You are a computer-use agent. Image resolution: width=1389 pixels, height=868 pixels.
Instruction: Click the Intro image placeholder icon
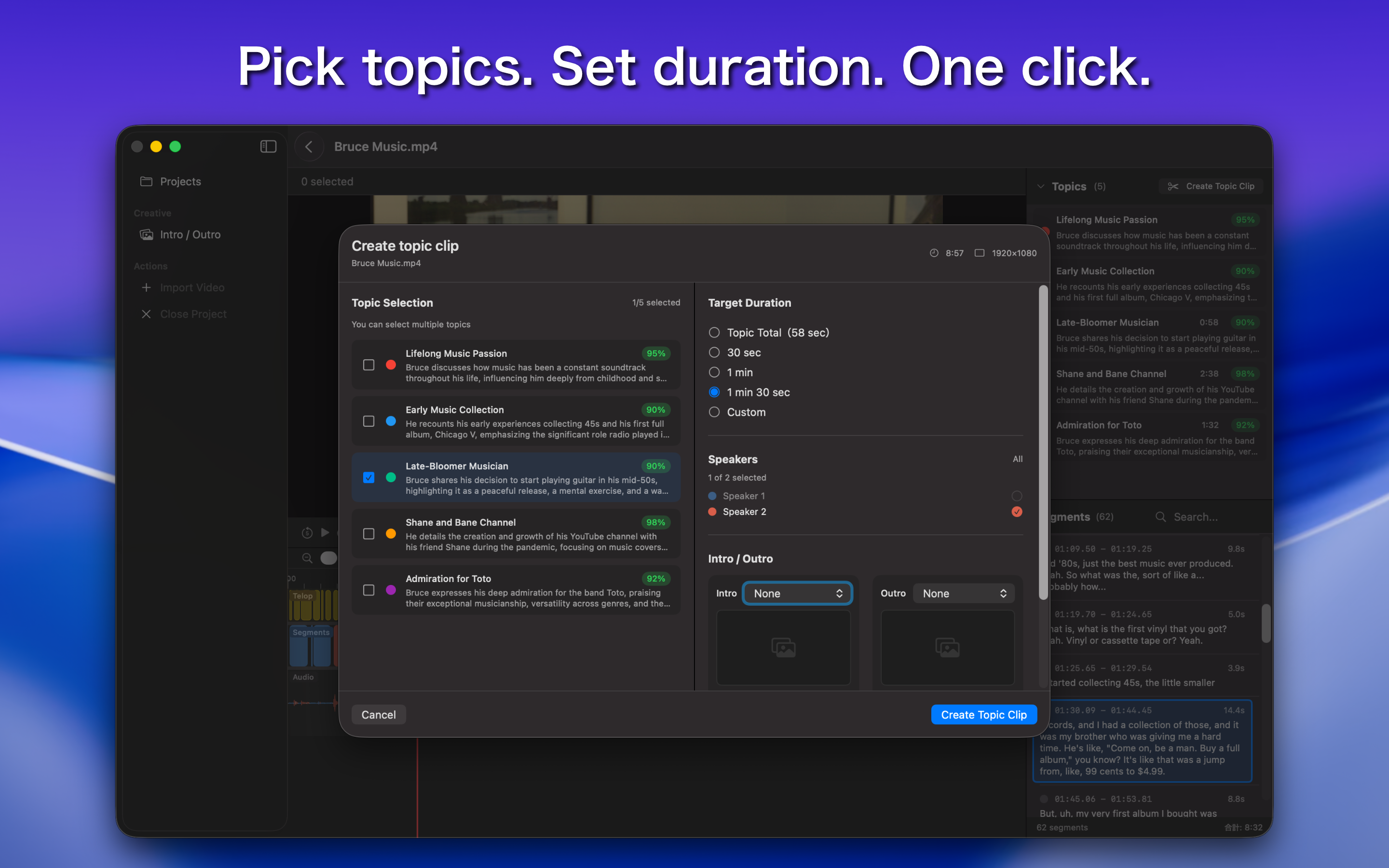click(783, 647)
